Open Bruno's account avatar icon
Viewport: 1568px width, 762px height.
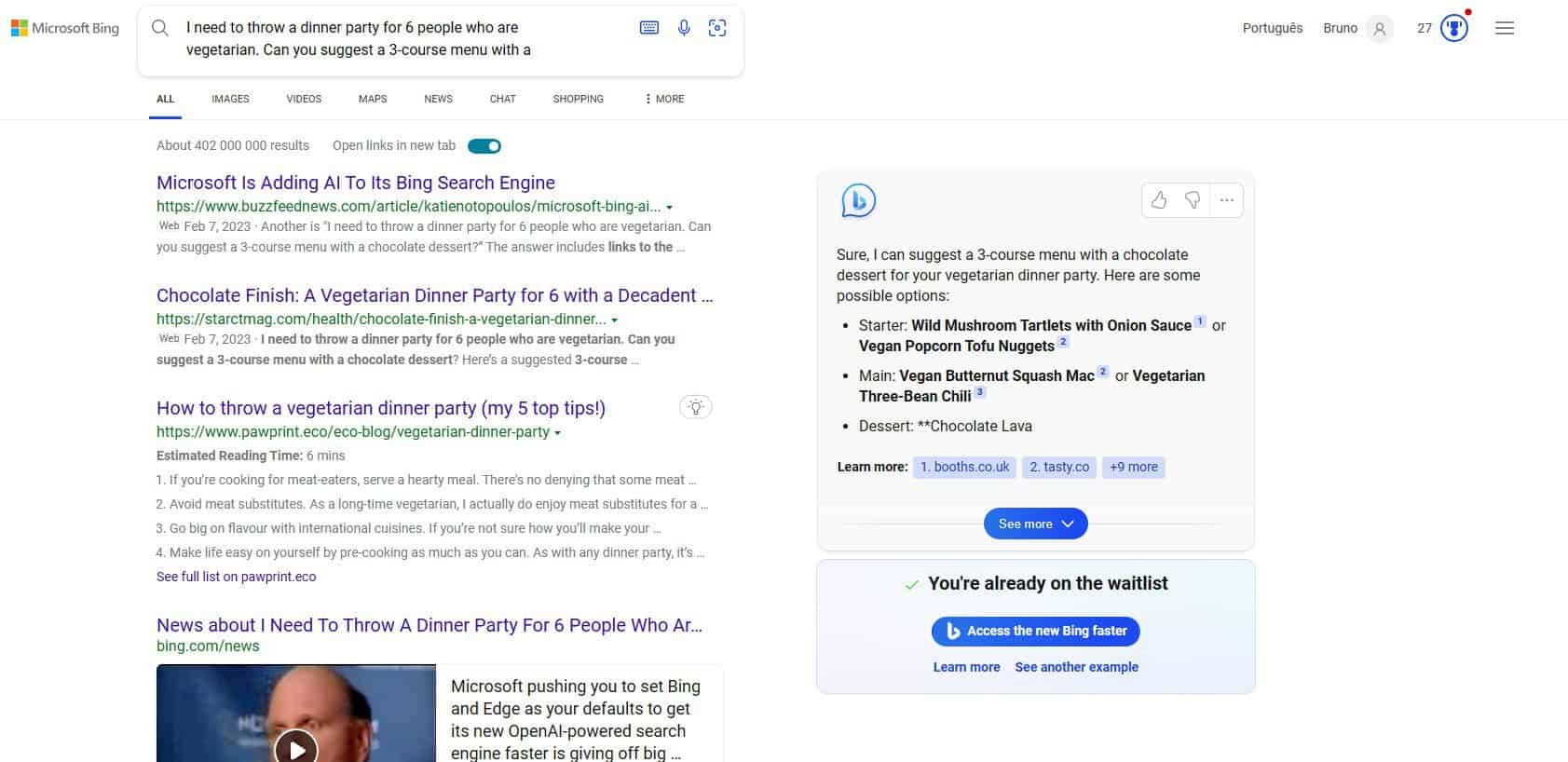click(x=1380, y=29)
